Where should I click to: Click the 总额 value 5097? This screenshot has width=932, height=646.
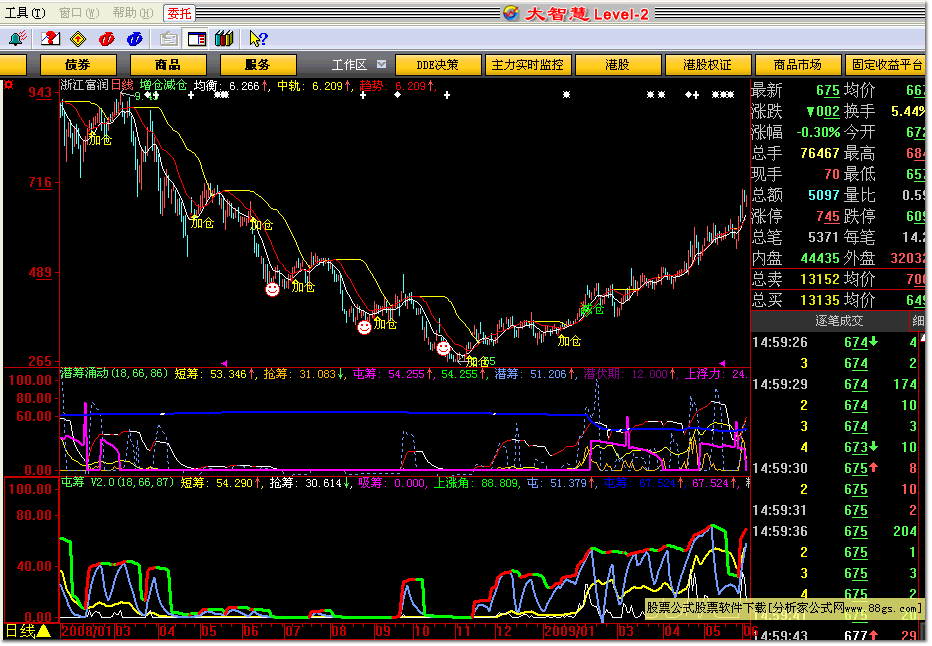(824, 195)
